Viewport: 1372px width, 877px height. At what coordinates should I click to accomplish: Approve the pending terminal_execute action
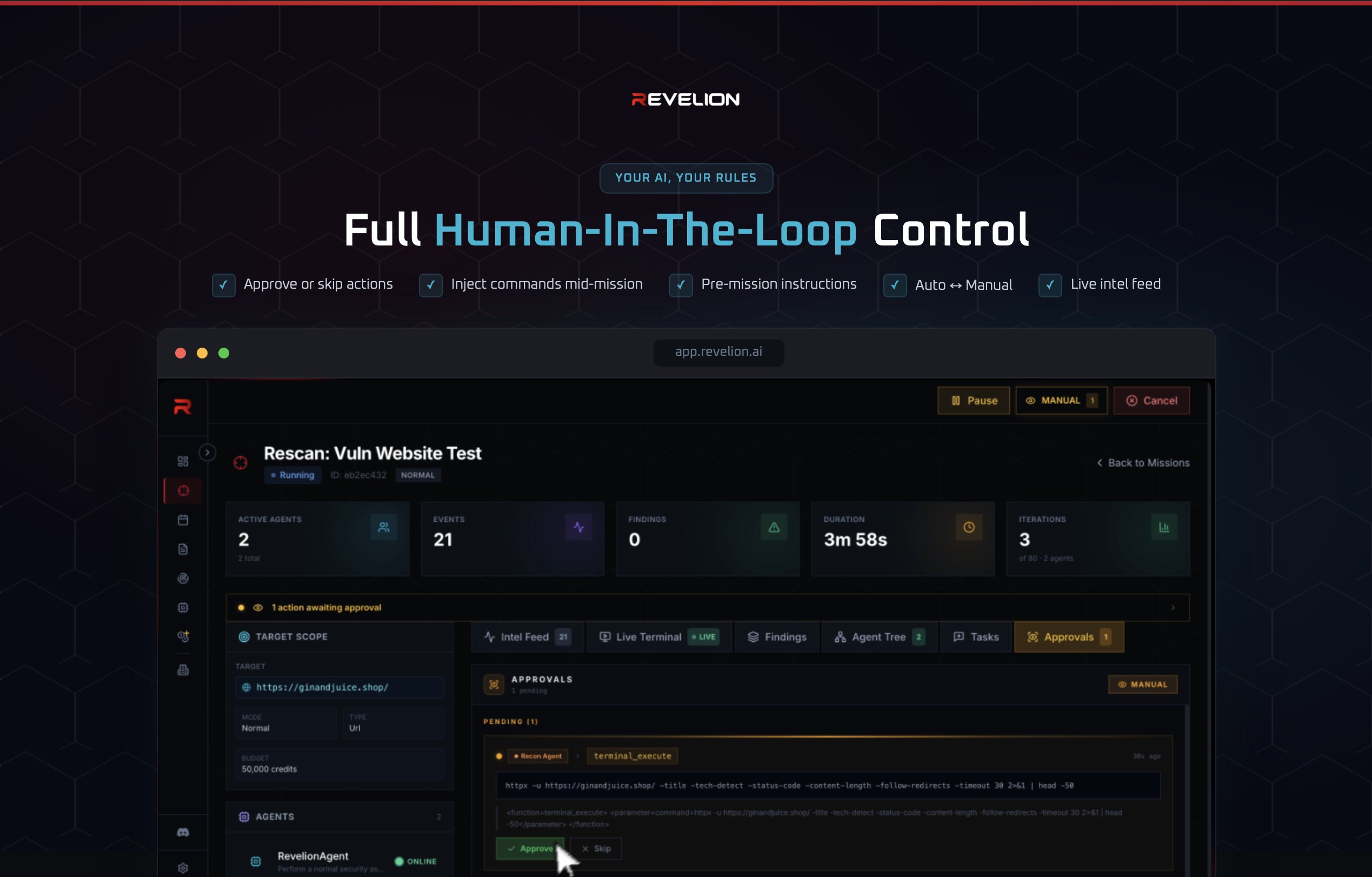[x=529, y=848]
